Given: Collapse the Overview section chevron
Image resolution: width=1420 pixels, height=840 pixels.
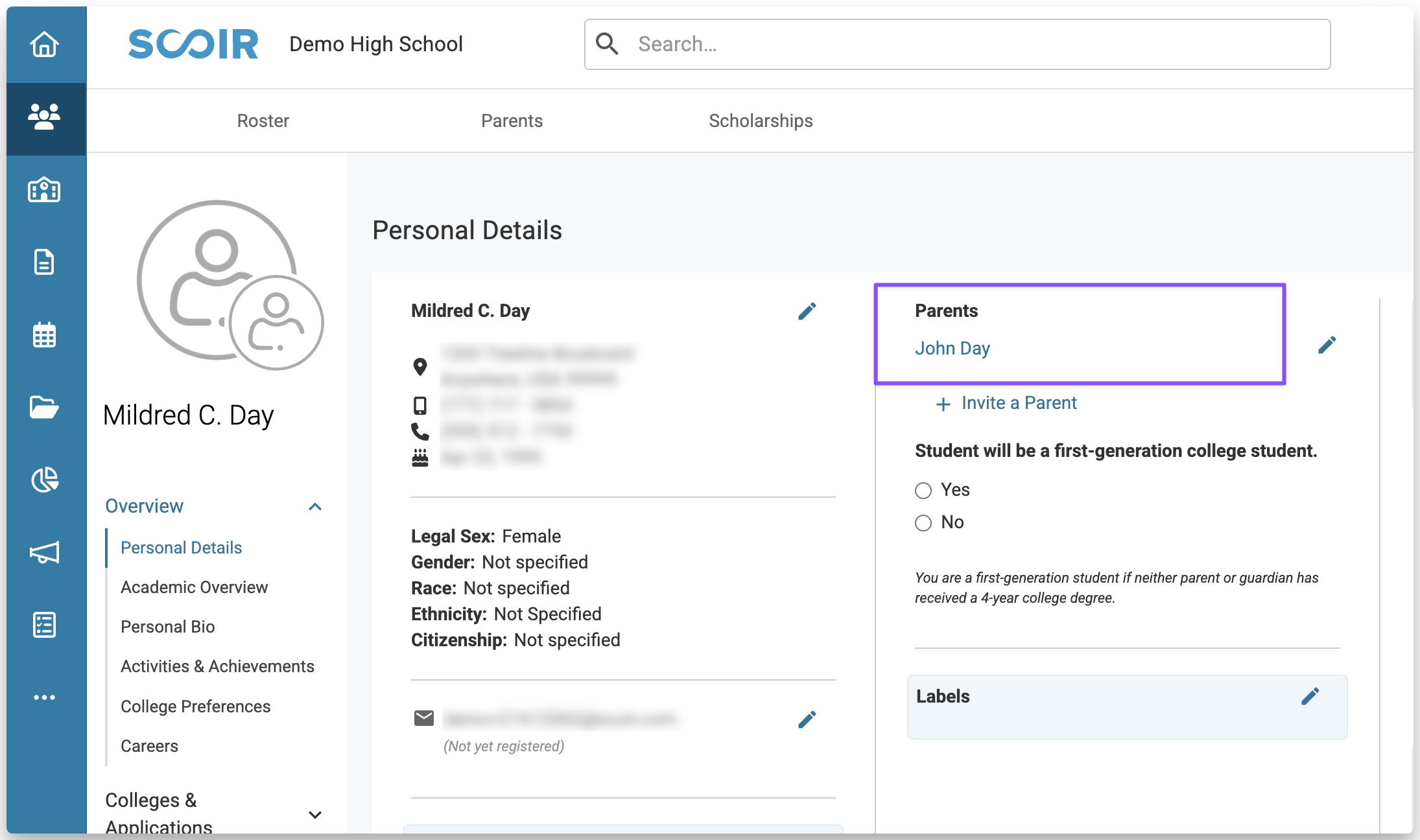Looking at the screenshot, I should coord(315,507).
